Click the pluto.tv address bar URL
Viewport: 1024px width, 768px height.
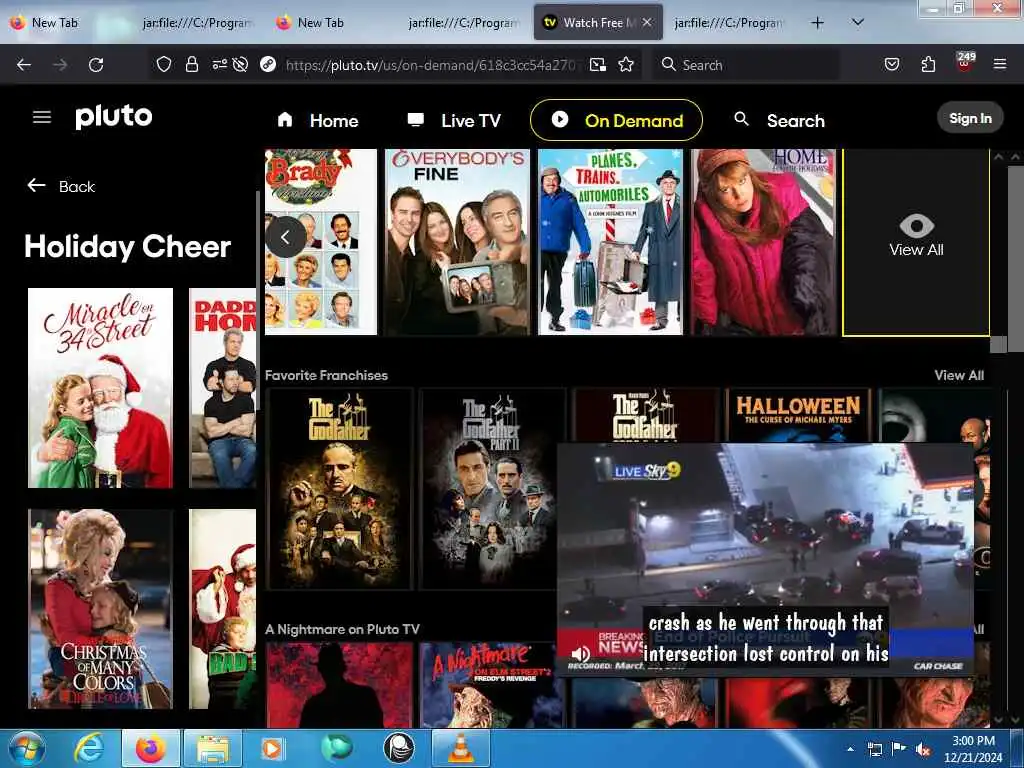[431, 65]
